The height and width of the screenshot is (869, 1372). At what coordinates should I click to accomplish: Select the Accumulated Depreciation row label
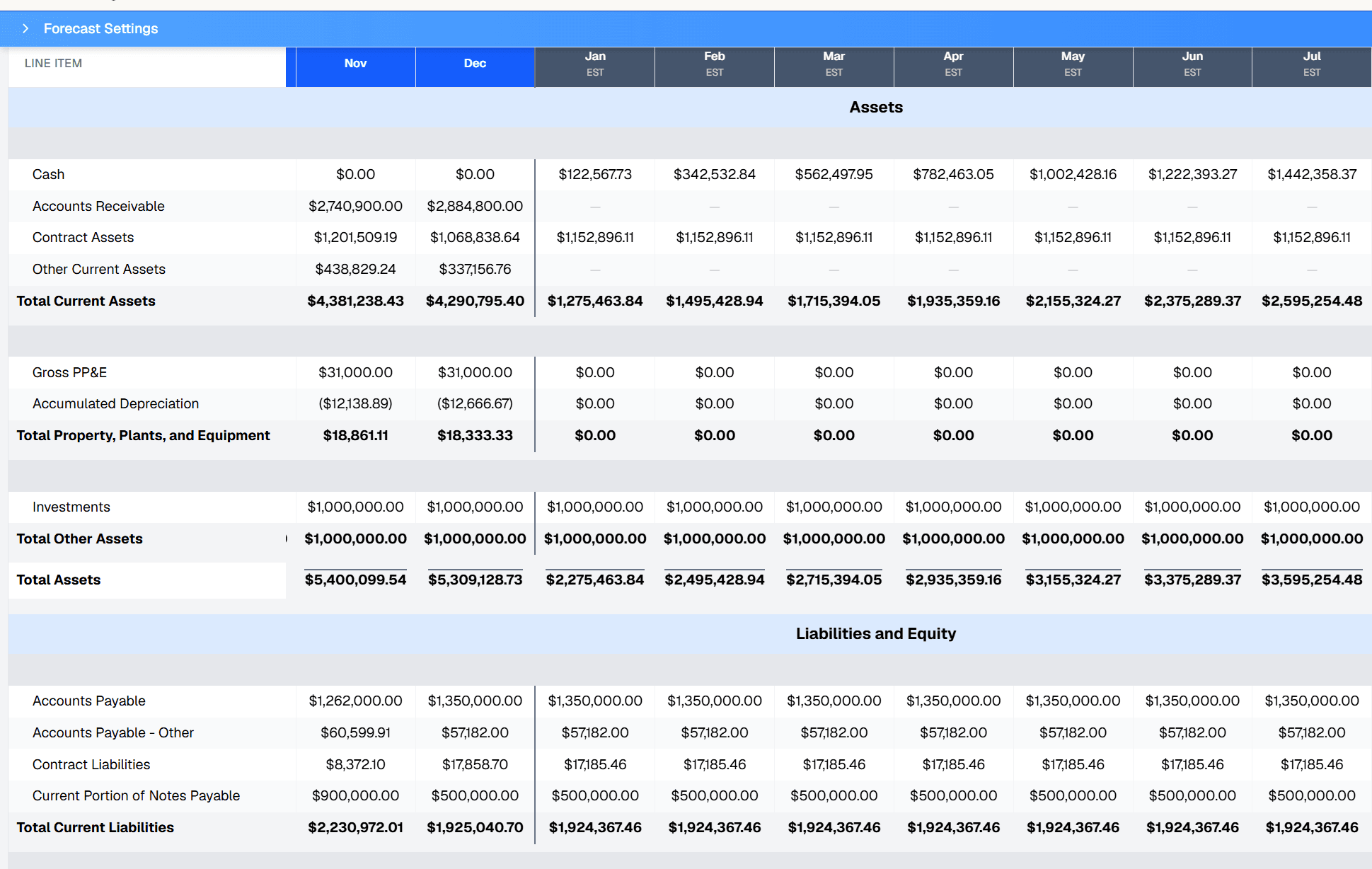point(115,403)
